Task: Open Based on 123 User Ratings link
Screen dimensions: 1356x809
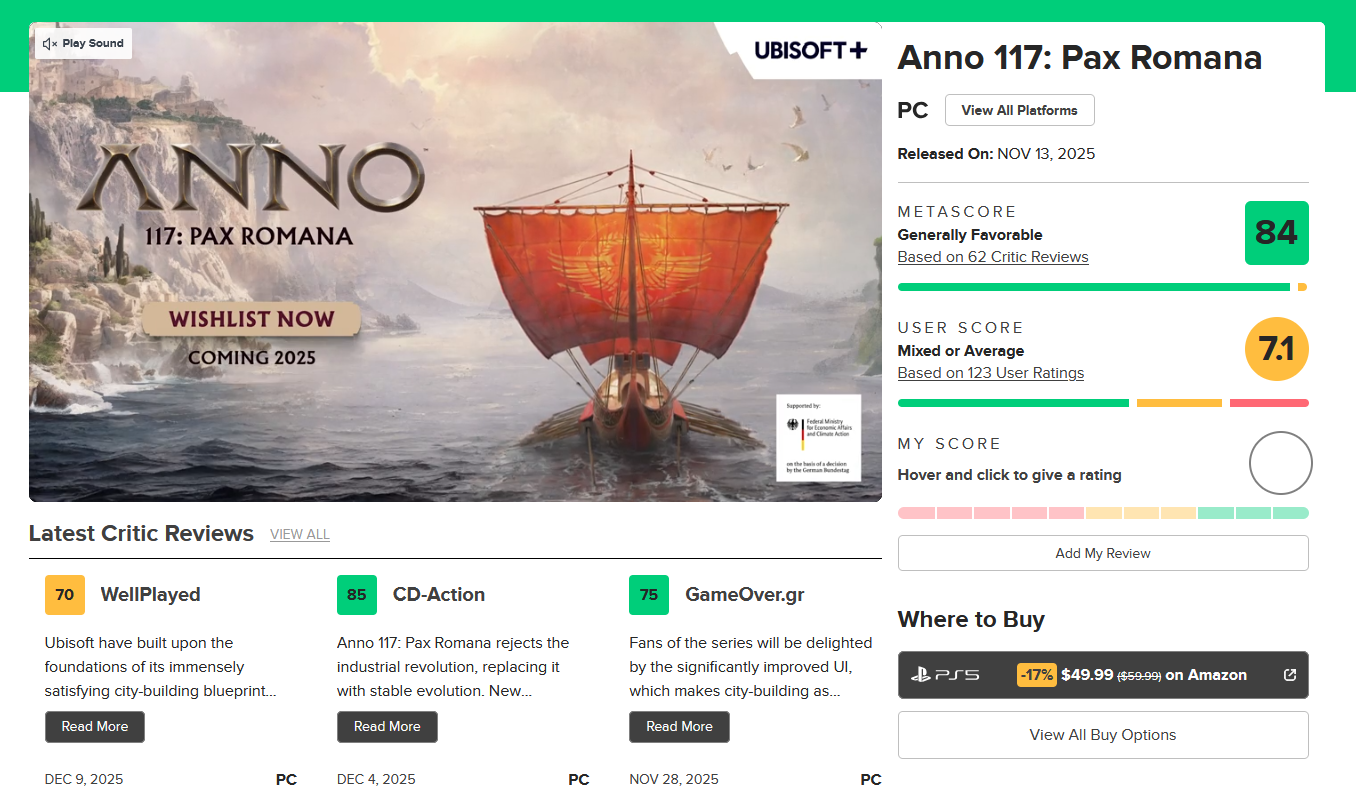Action: tap(991, 373)
